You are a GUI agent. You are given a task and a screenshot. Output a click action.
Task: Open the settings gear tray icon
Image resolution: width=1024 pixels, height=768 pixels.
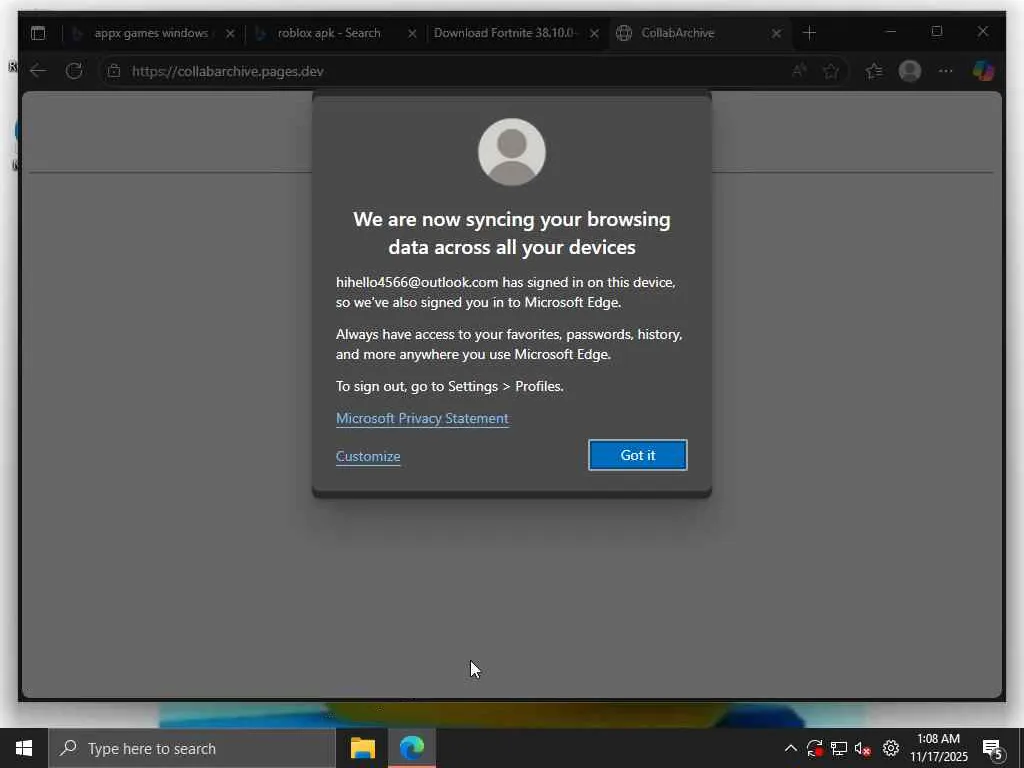pyautogui.click(x=891, y=748)
